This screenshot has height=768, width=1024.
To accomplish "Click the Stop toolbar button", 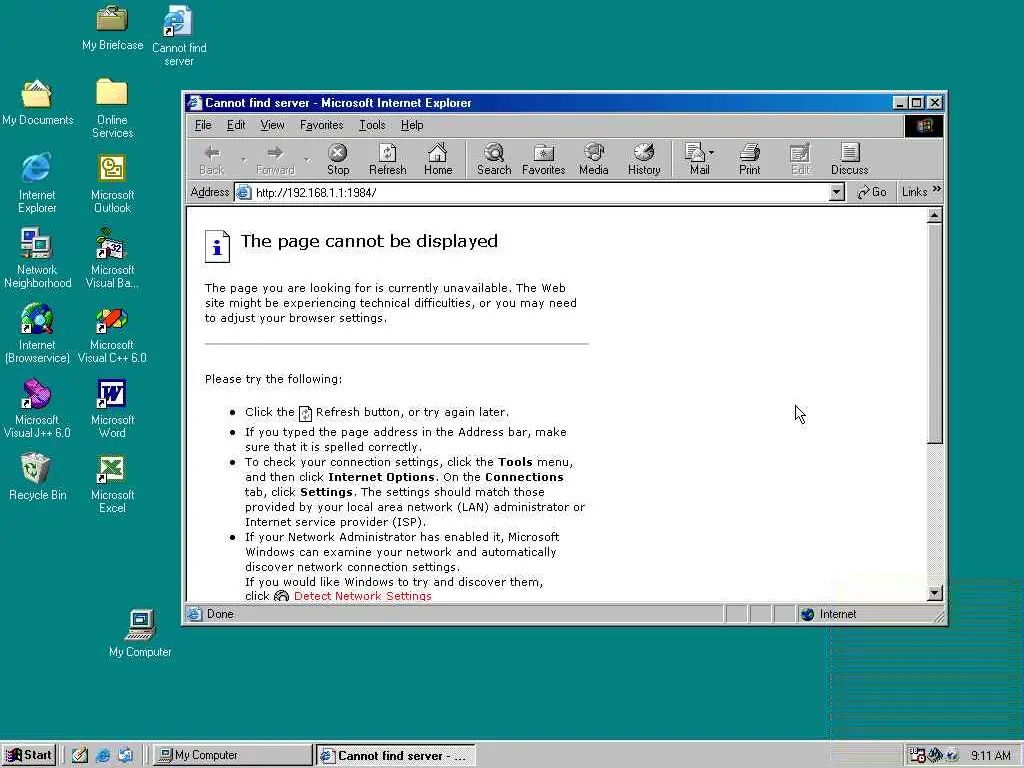I will [x=338, y=159].
